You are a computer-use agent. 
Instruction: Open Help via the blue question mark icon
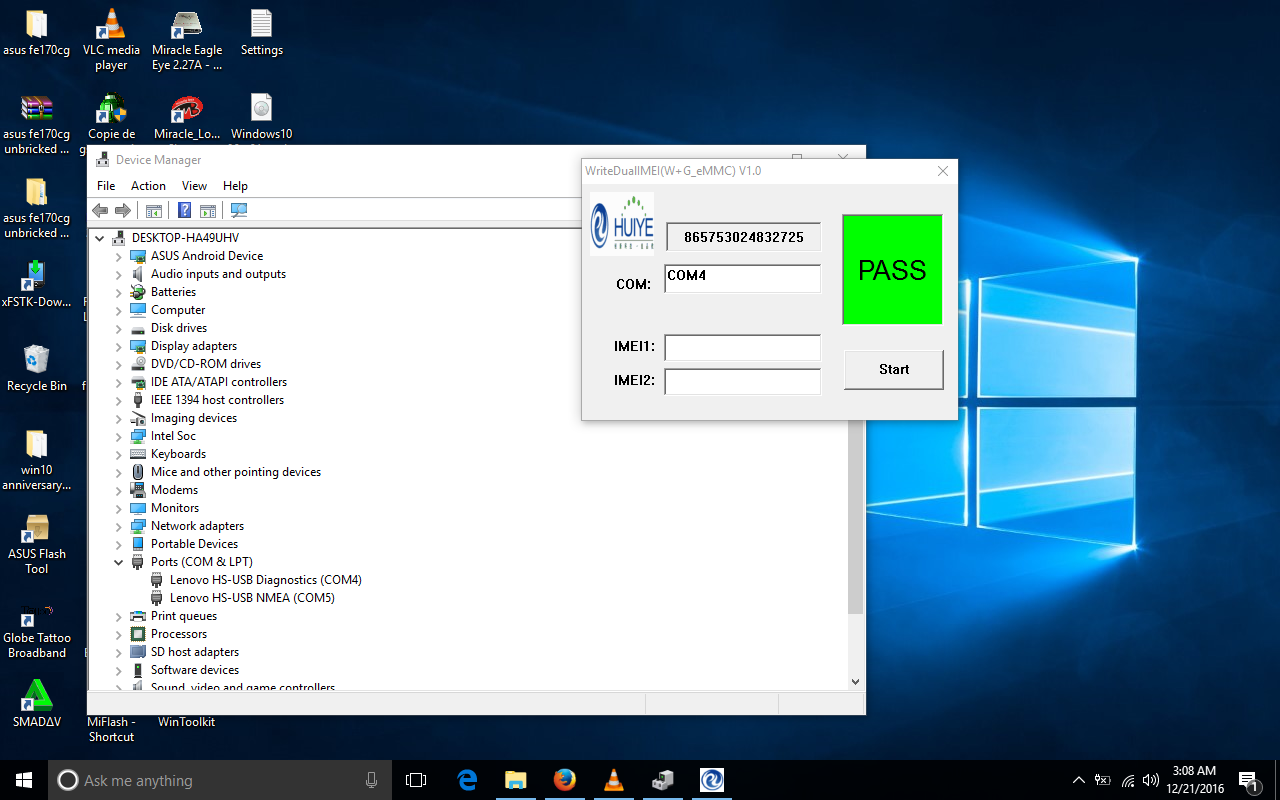(x=184, y=210)
